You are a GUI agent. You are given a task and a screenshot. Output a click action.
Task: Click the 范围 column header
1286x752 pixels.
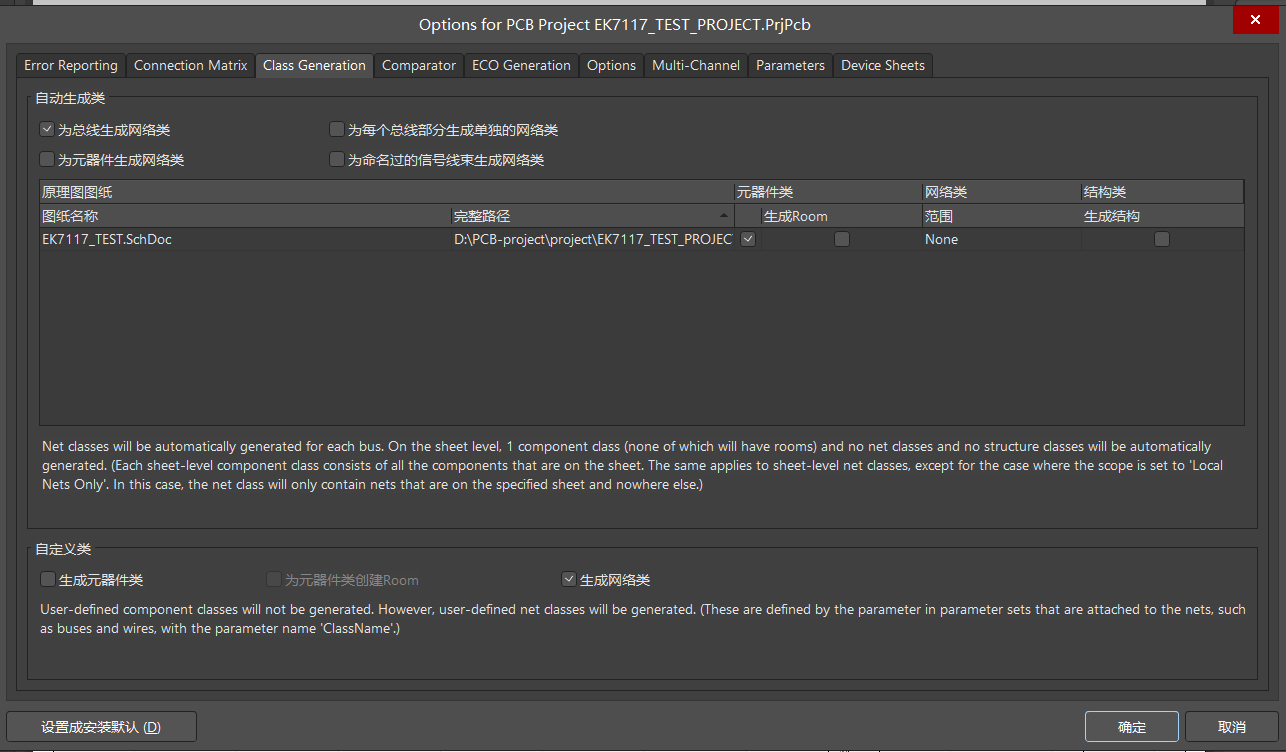tap(1001, 216)
